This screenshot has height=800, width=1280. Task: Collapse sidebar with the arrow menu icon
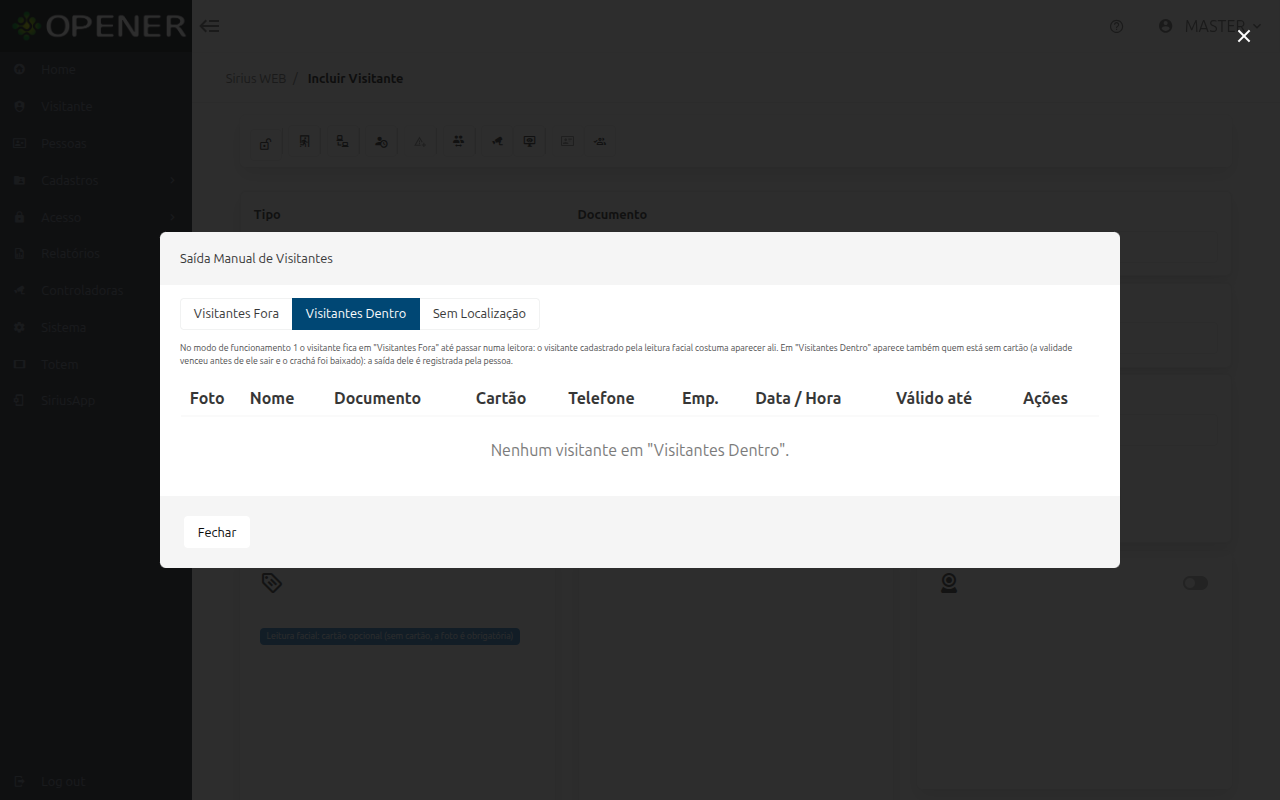click(x=209, y=26)
